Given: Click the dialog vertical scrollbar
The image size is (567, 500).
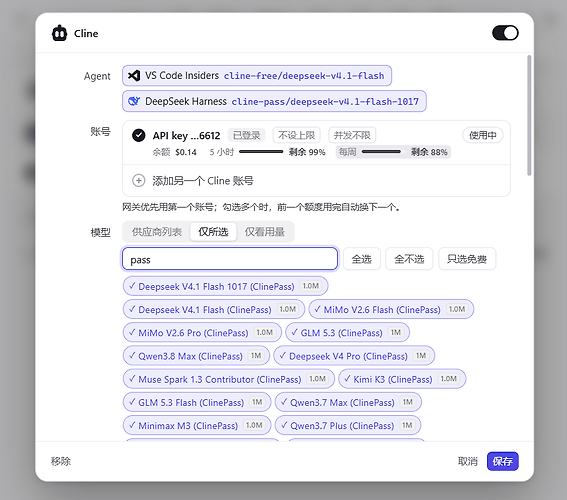Looking at the screenshot, I should tap(529, 115).
